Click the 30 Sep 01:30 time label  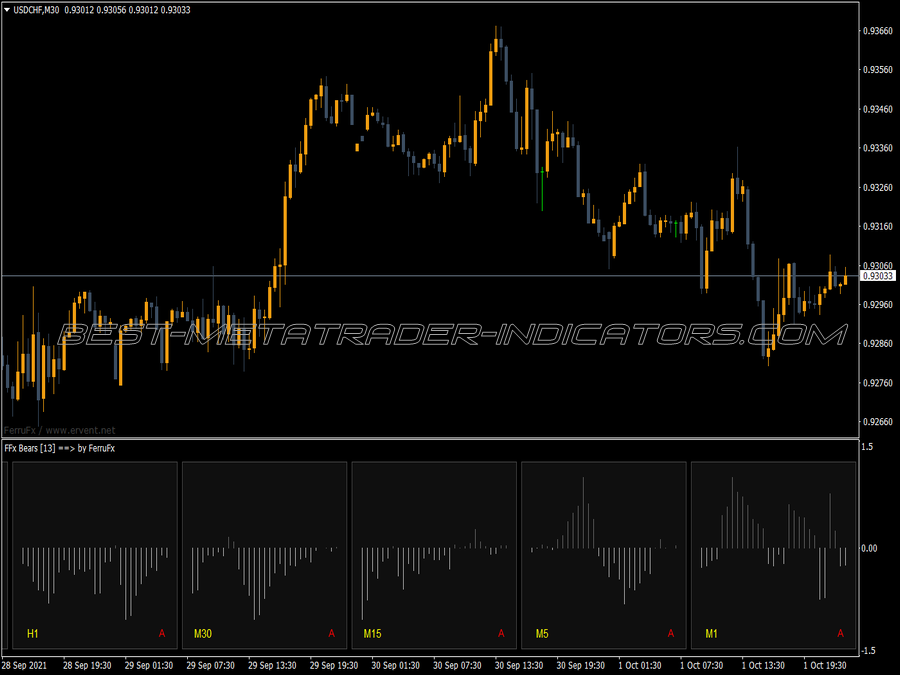click(x=395, y=665)
